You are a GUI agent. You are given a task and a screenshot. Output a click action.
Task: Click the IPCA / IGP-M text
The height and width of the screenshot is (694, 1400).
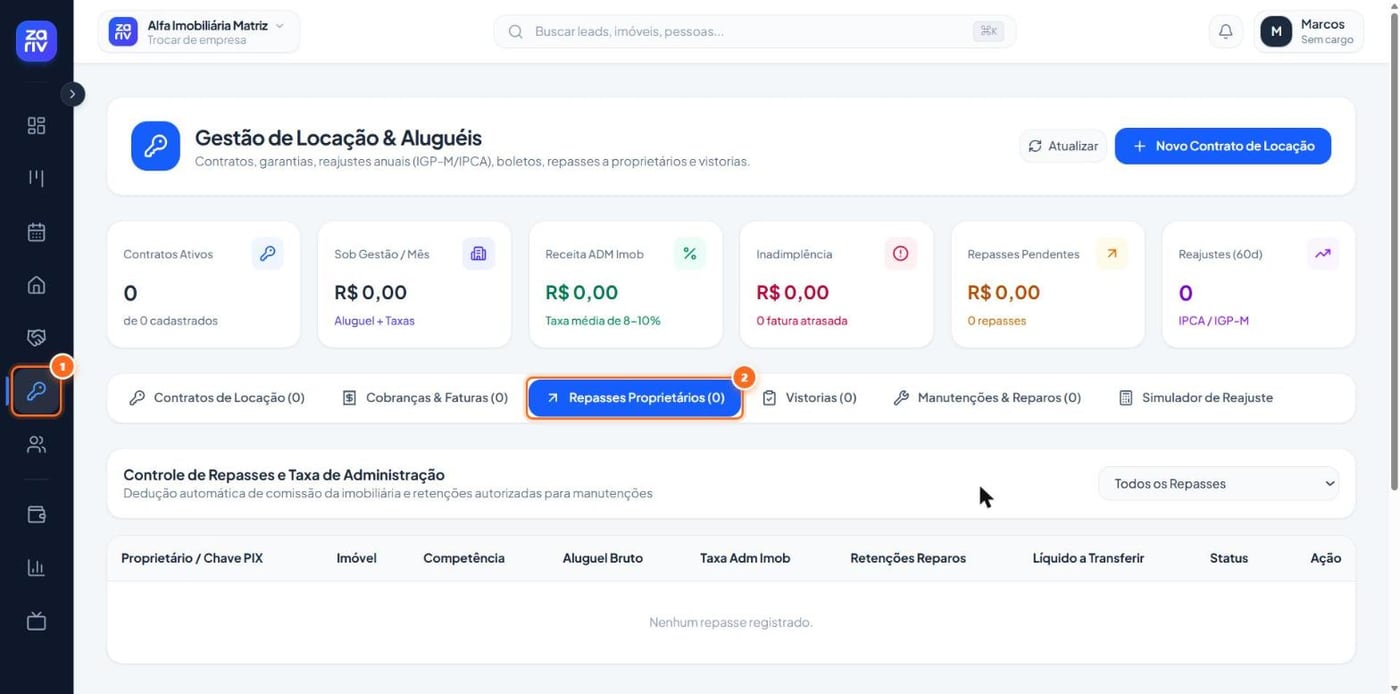coord(1214,321)
